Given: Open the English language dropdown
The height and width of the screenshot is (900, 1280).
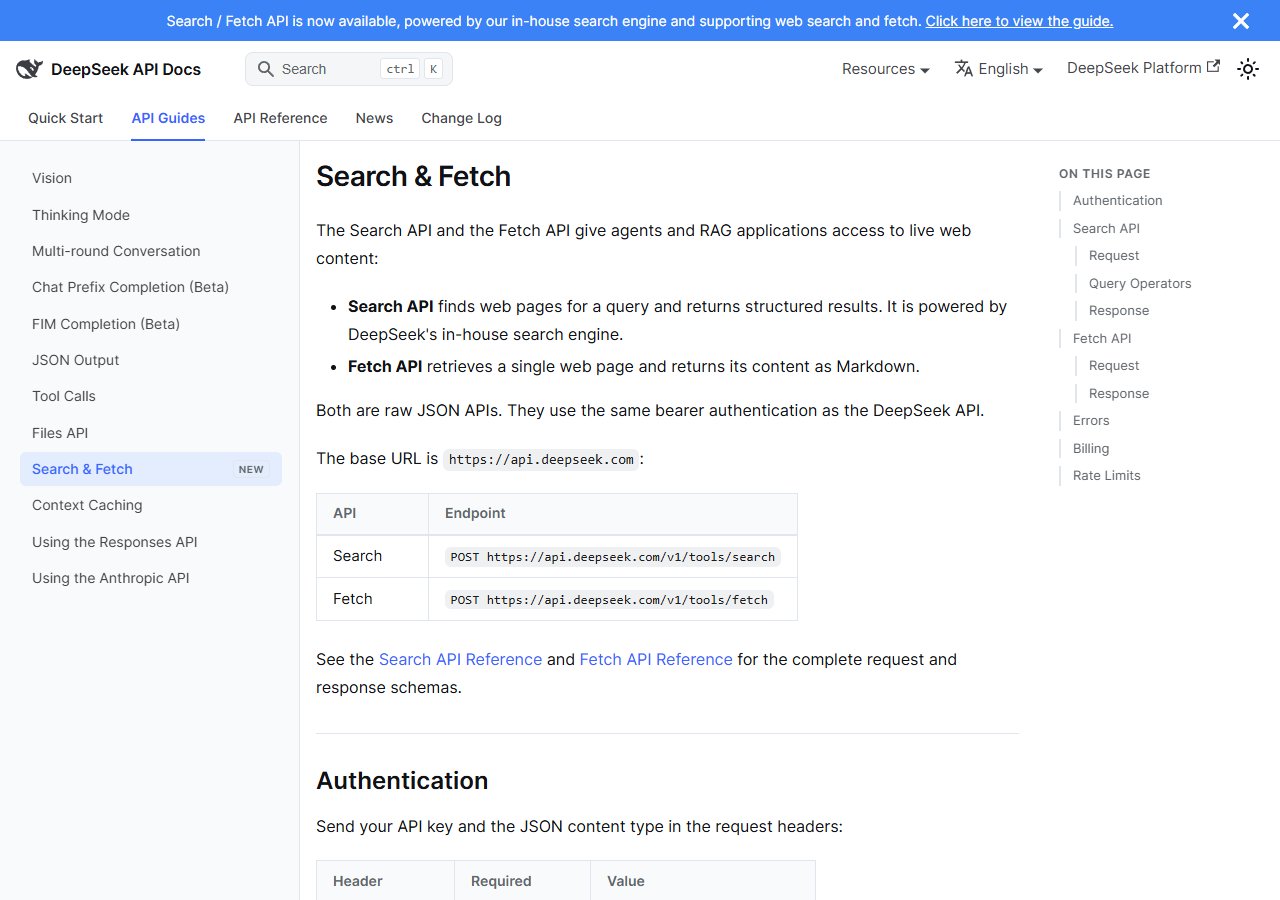Looking at the screenshot, I should click(999, 69).
